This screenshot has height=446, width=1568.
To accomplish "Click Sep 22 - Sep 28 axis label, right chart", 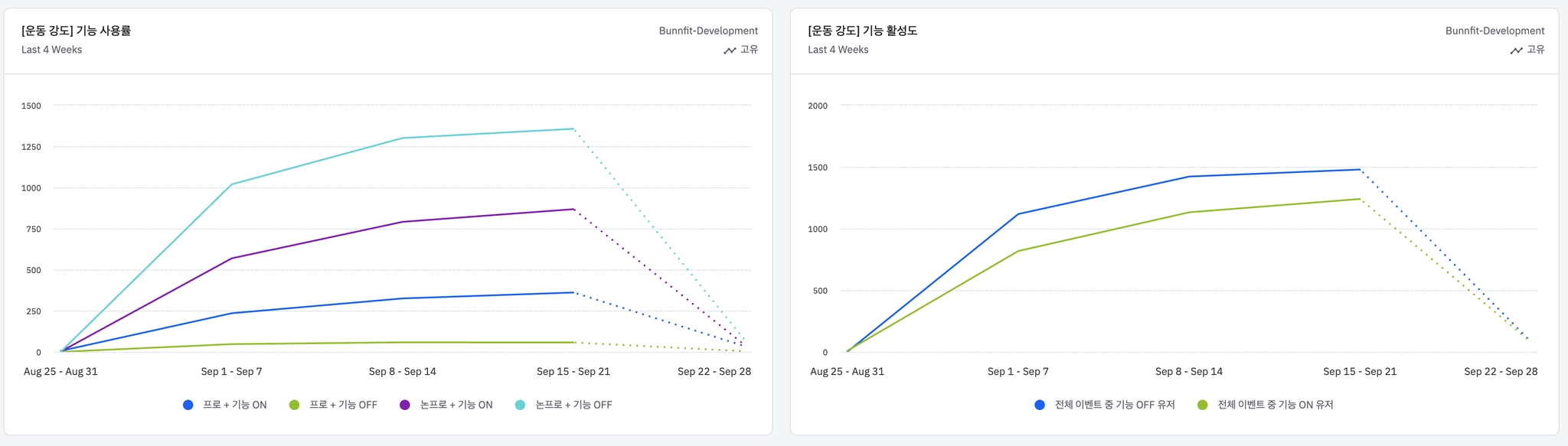I will pos(1501,372).
